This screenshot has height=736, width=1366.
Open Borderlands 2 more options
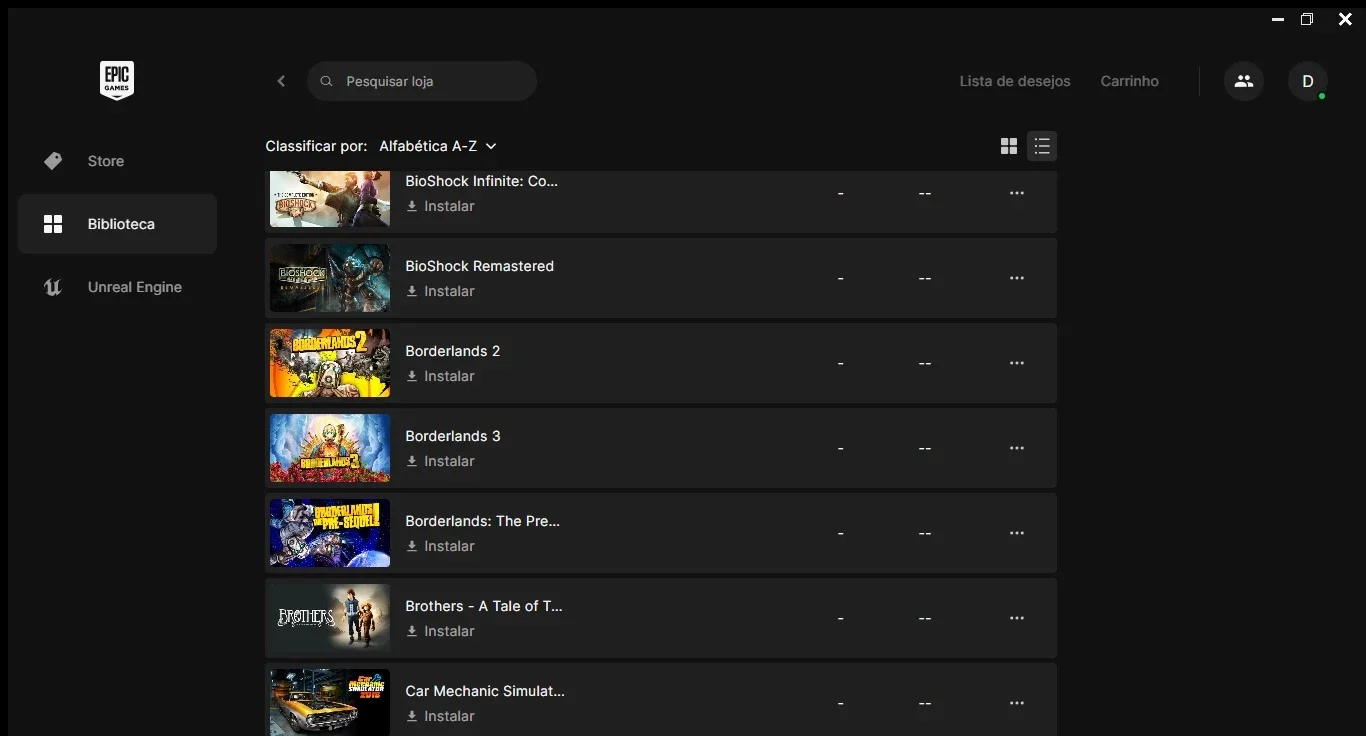1017,363
